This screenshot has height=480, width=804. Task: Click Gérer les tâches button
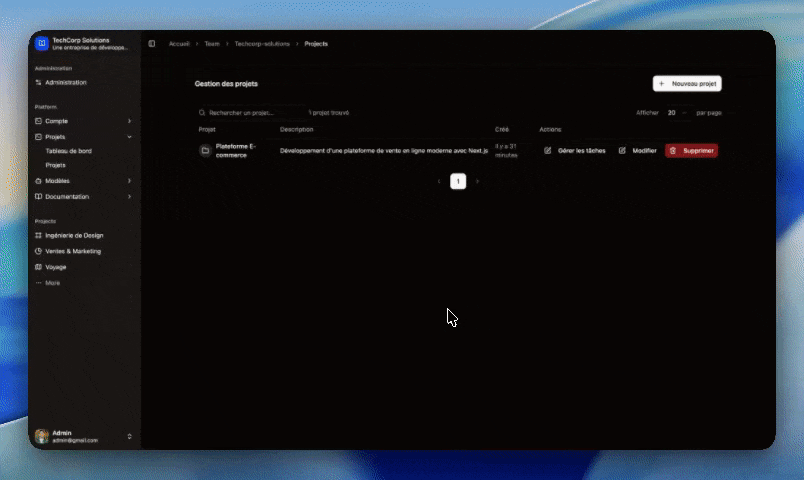575,151
